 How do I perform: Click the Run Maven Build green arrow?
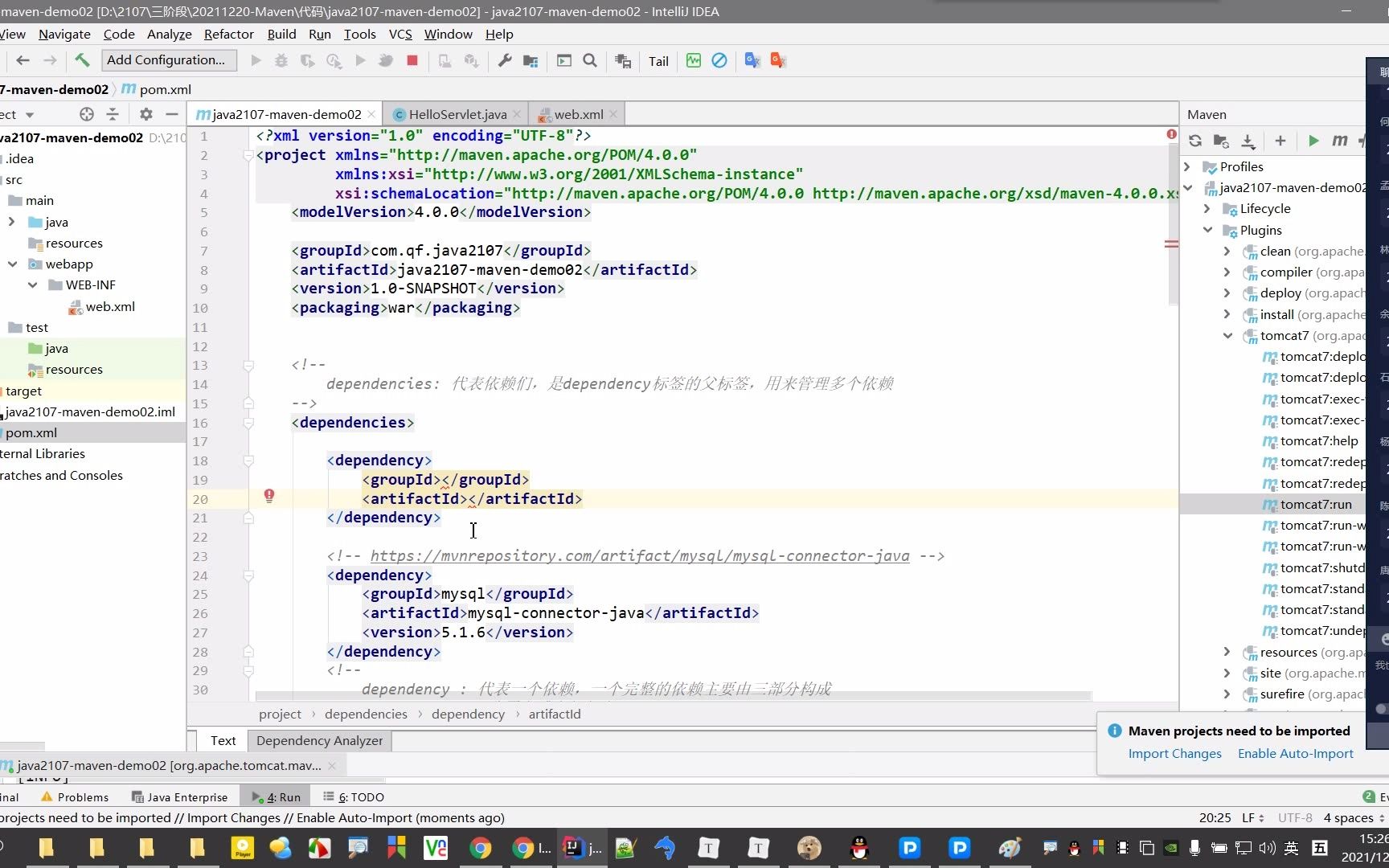click(x=1313, y=141)
